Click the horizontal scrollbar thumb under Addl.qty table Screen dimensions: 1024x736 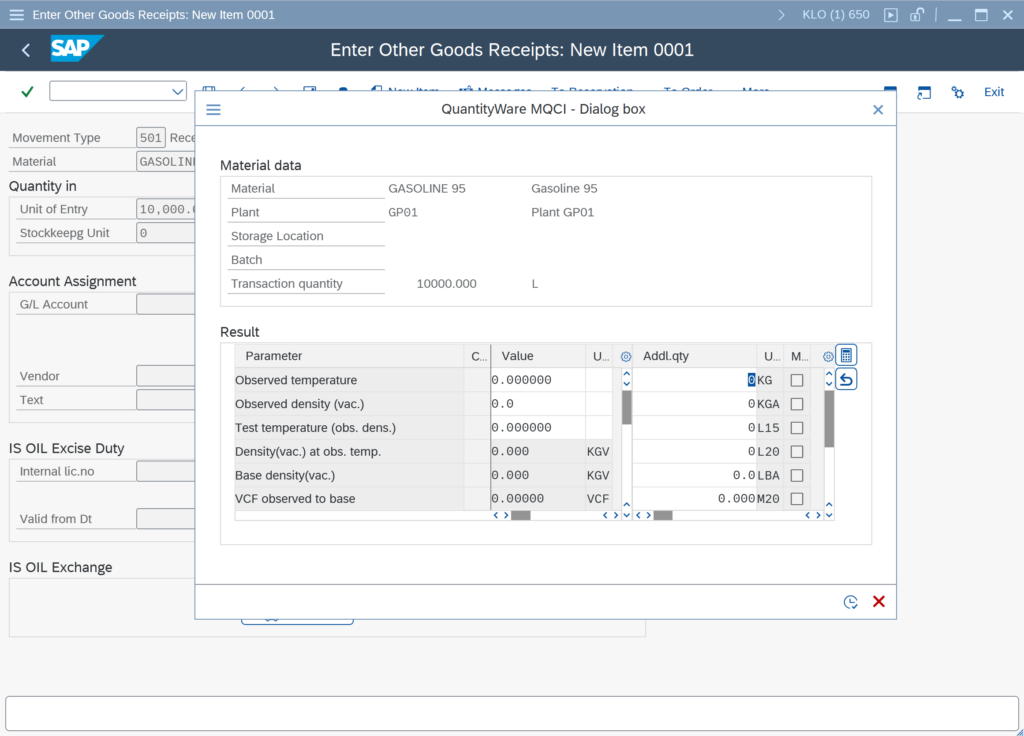tap(663, 515)
